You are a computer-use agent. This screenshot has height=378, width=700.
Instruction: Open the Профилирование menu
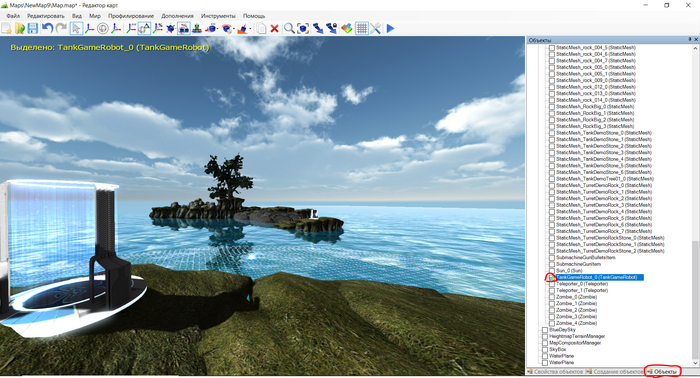[131, 16]
